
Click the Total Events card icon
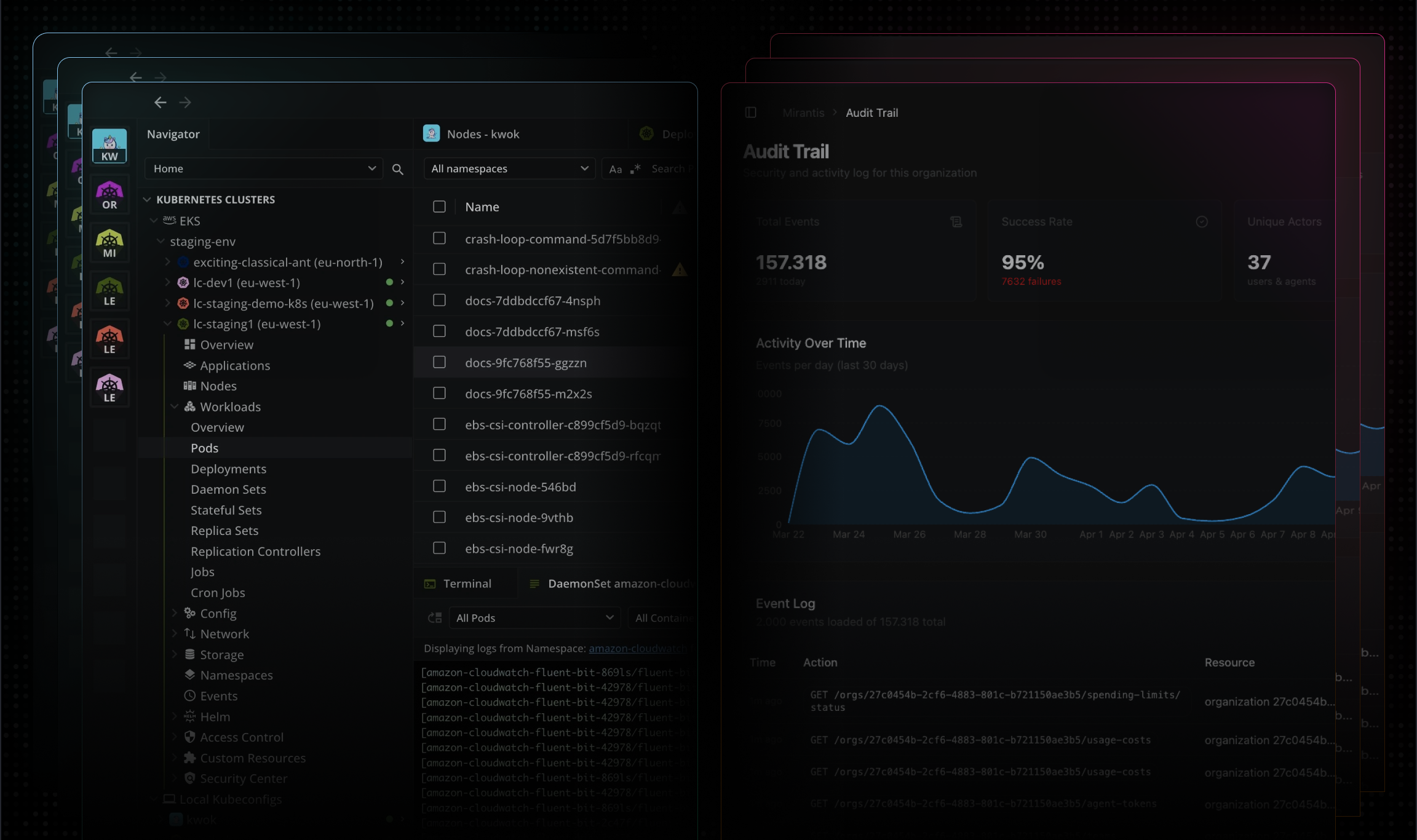pos(956,221)
